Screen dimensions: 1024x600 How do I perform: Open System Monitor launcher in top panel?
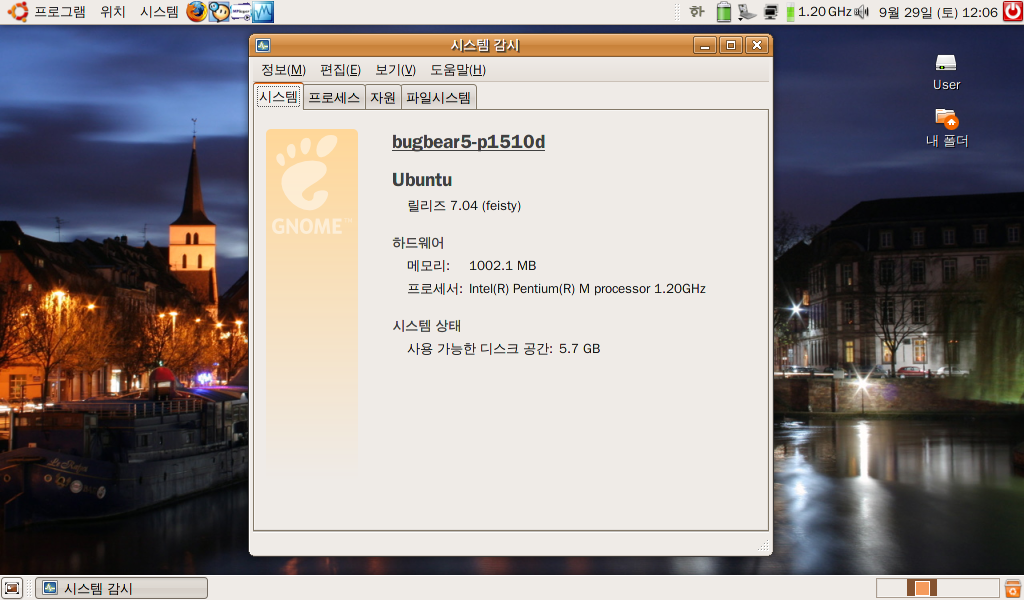[263, 12]
